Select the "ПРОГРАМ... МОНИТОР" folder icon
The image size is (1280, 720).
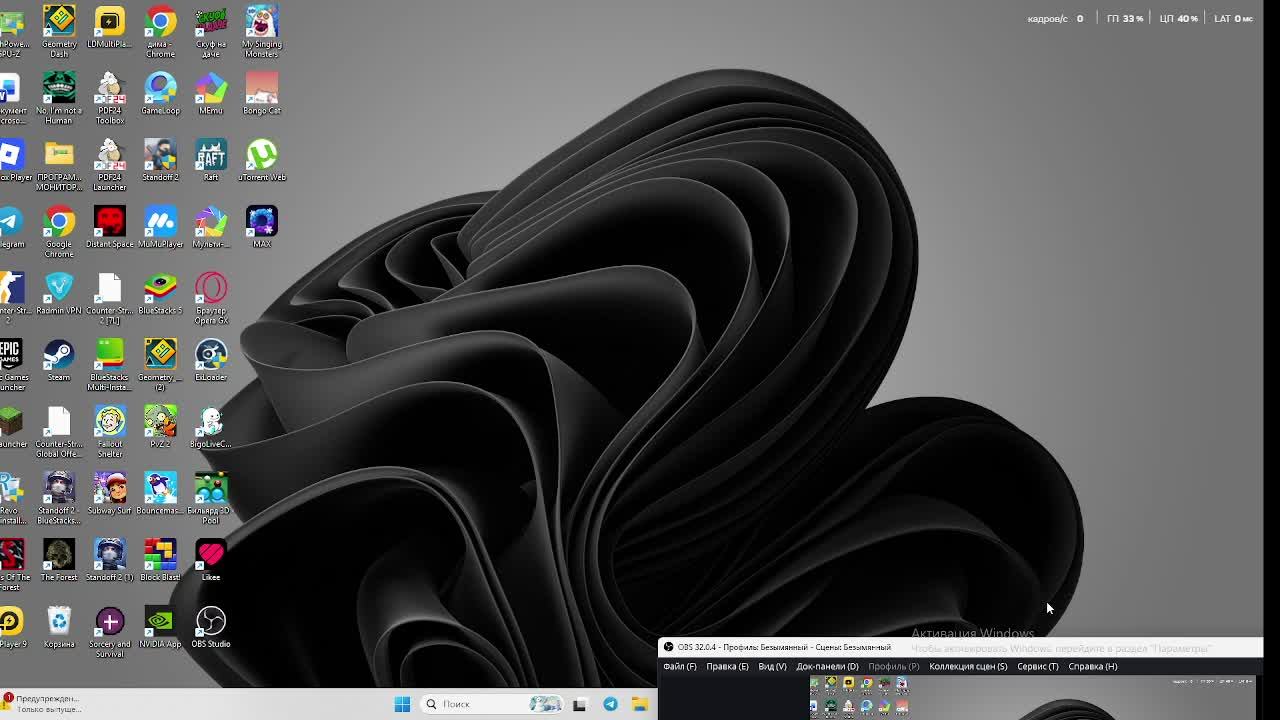click(59, 164)
